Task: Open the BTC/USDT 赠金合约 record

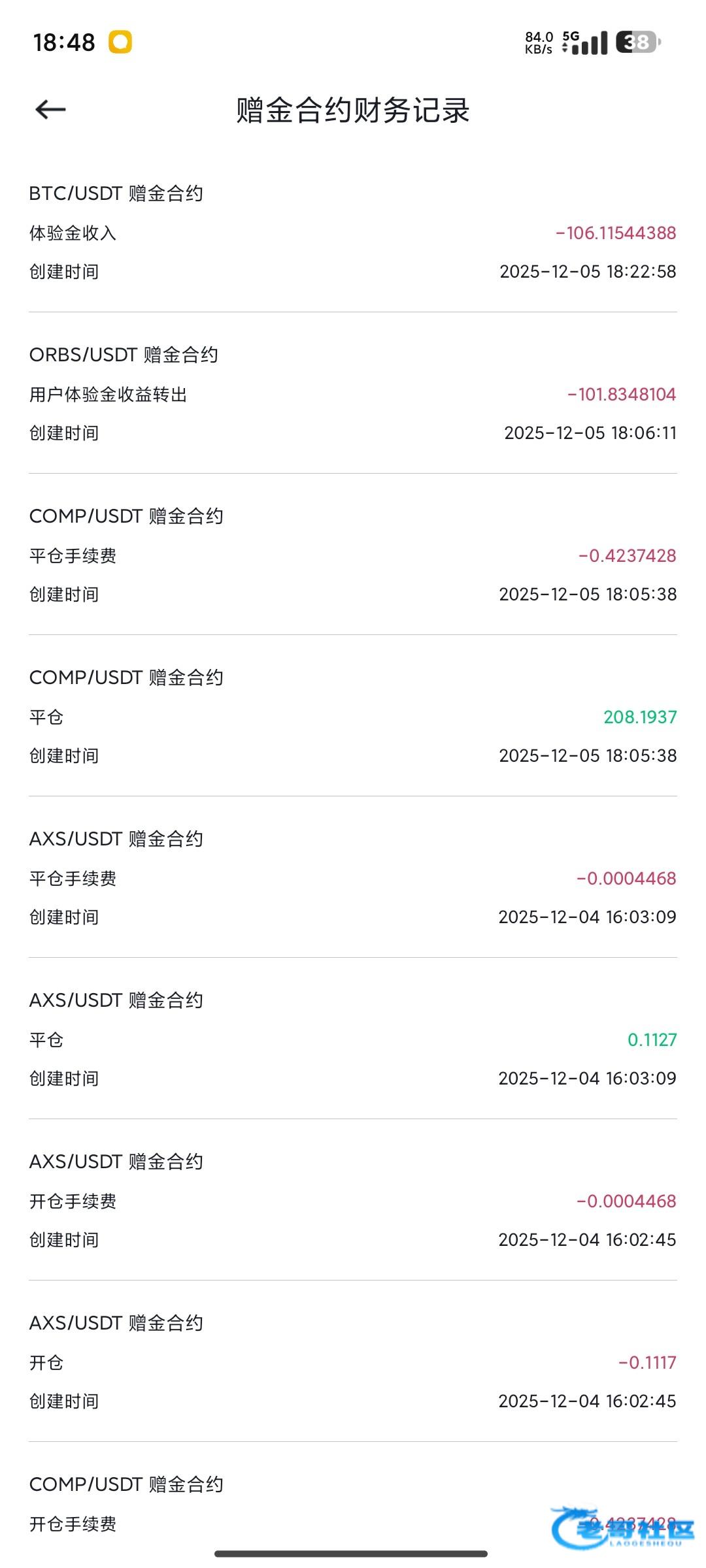Action: pos(116,193)
